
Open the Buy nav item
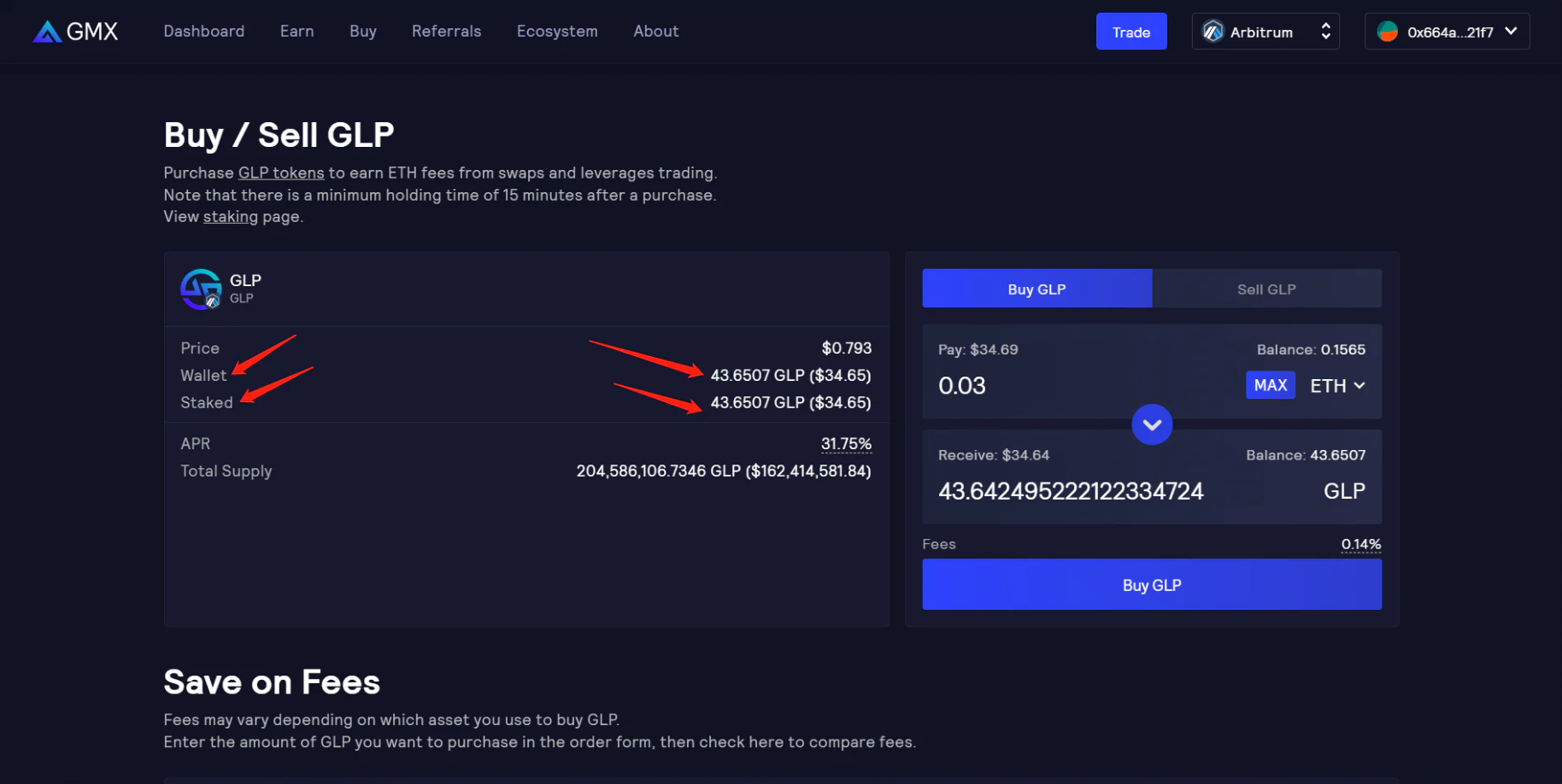(363, 32)
